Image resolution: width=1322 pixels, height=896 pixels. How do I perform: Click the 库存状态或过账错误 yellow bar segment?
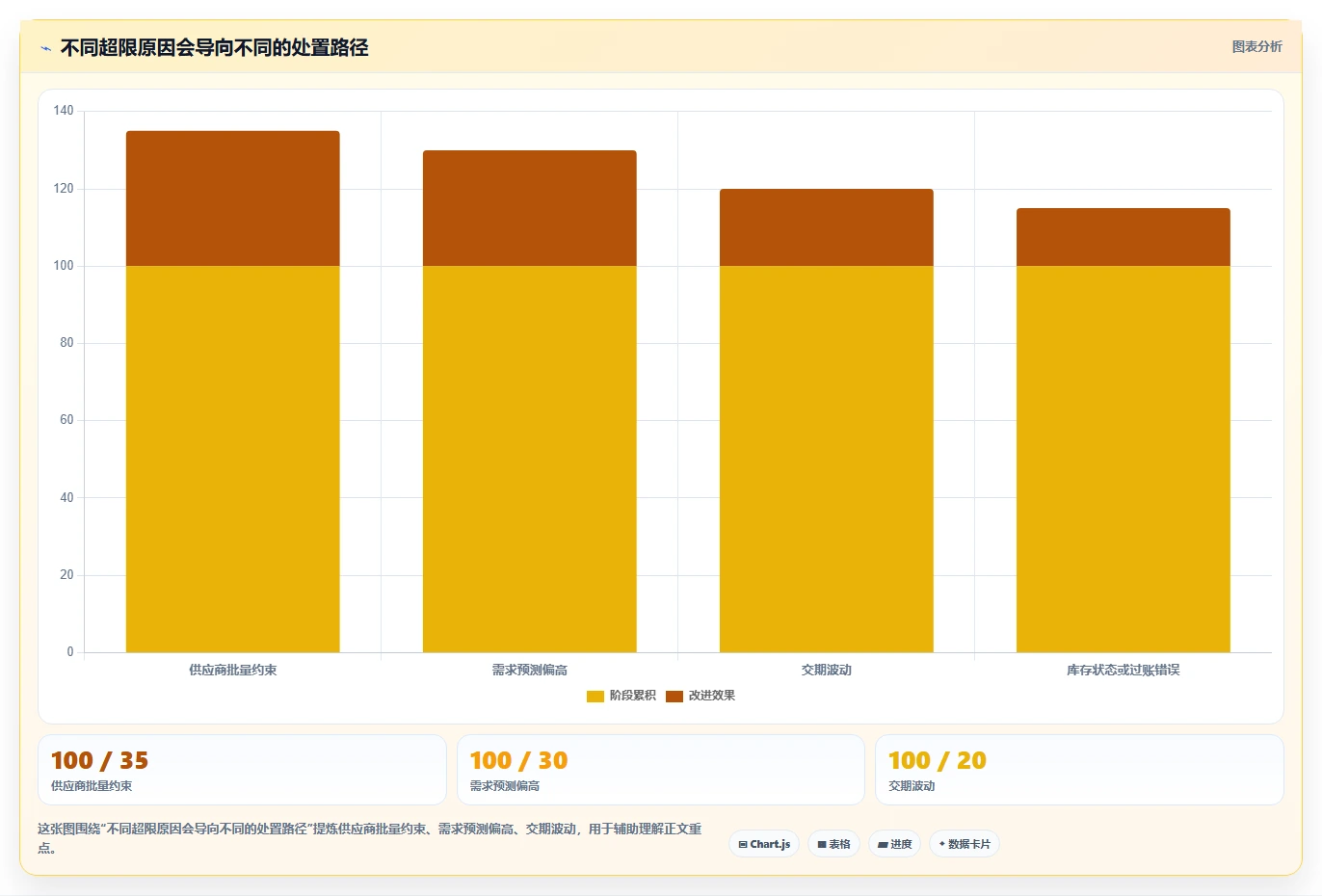1124,459
